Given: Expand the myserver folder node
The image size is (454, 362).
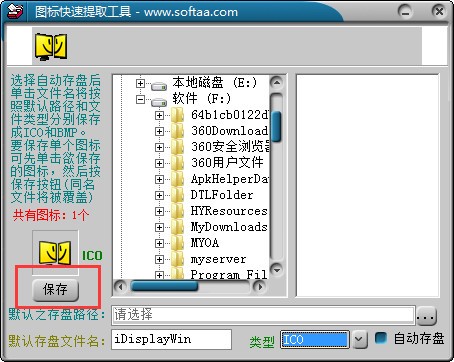Looking at the screenshot, I should 159,259.
